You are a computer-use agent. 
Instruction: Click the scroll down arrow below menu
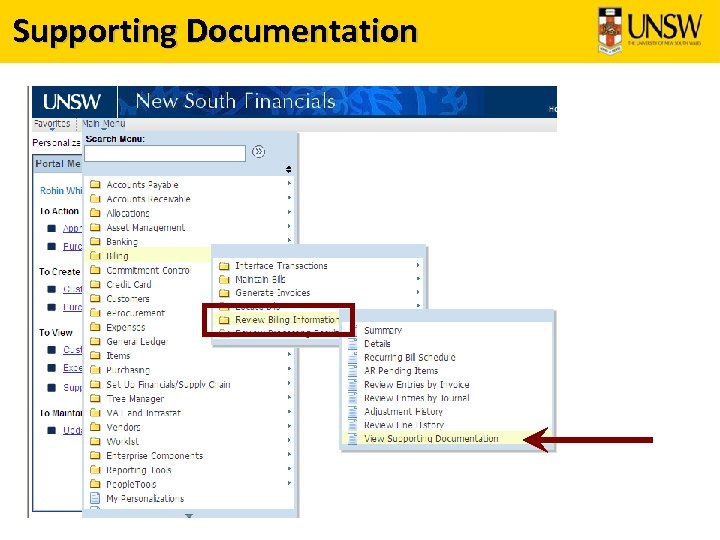189,516
